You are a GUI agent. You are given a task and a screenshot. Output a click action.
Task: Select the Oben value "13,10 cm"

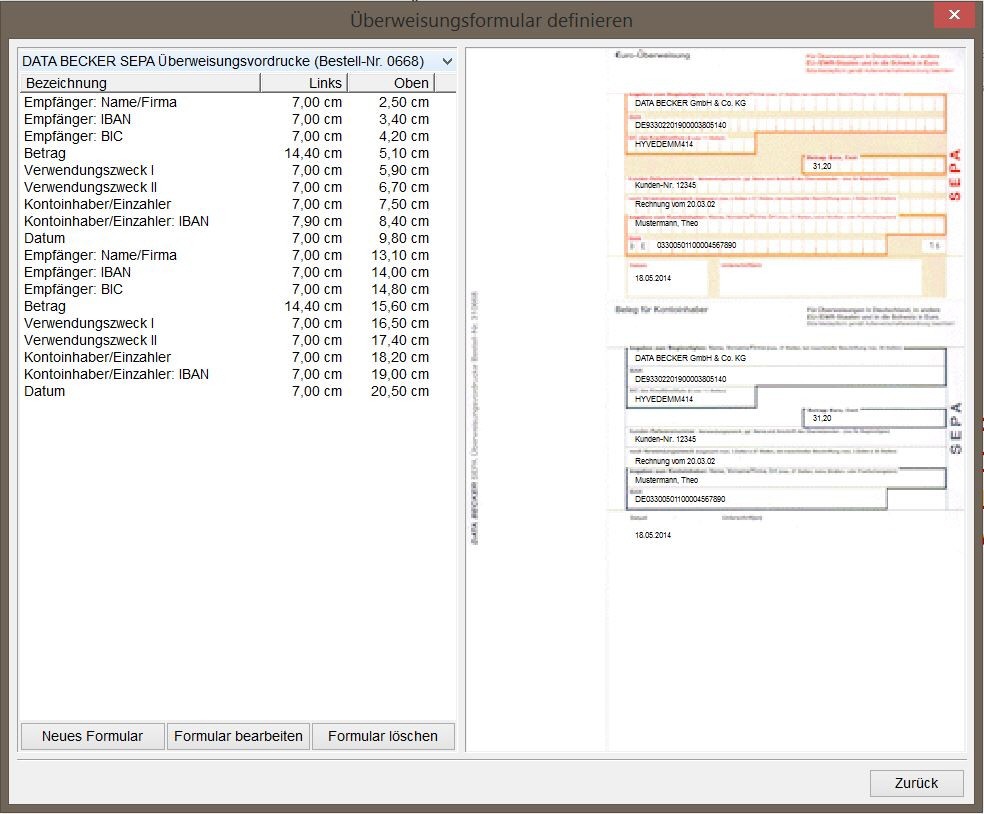(400, 255)
